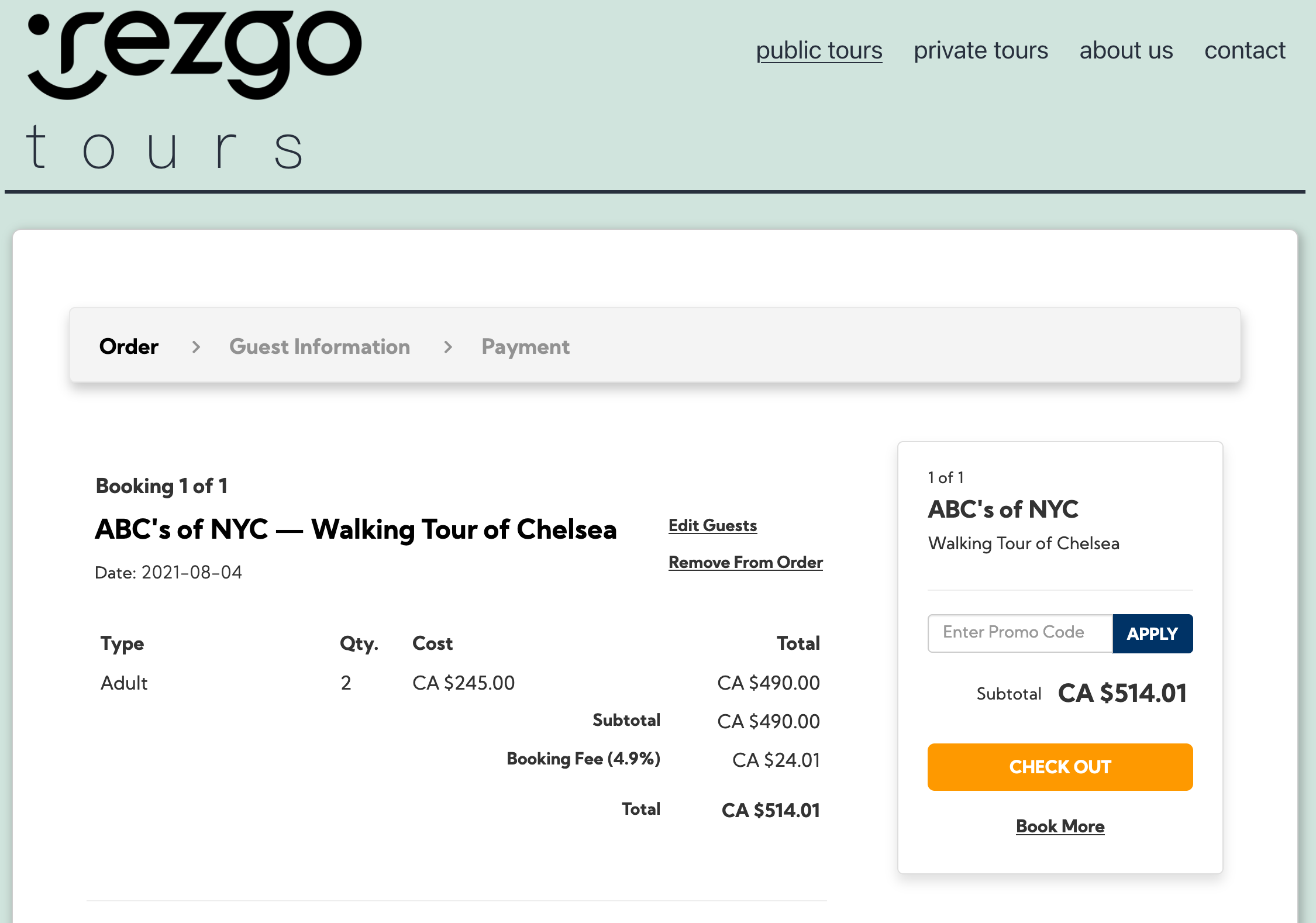Click the Book More link
This screenshot has width=1316, height=923.
(x=1059, y=826)
